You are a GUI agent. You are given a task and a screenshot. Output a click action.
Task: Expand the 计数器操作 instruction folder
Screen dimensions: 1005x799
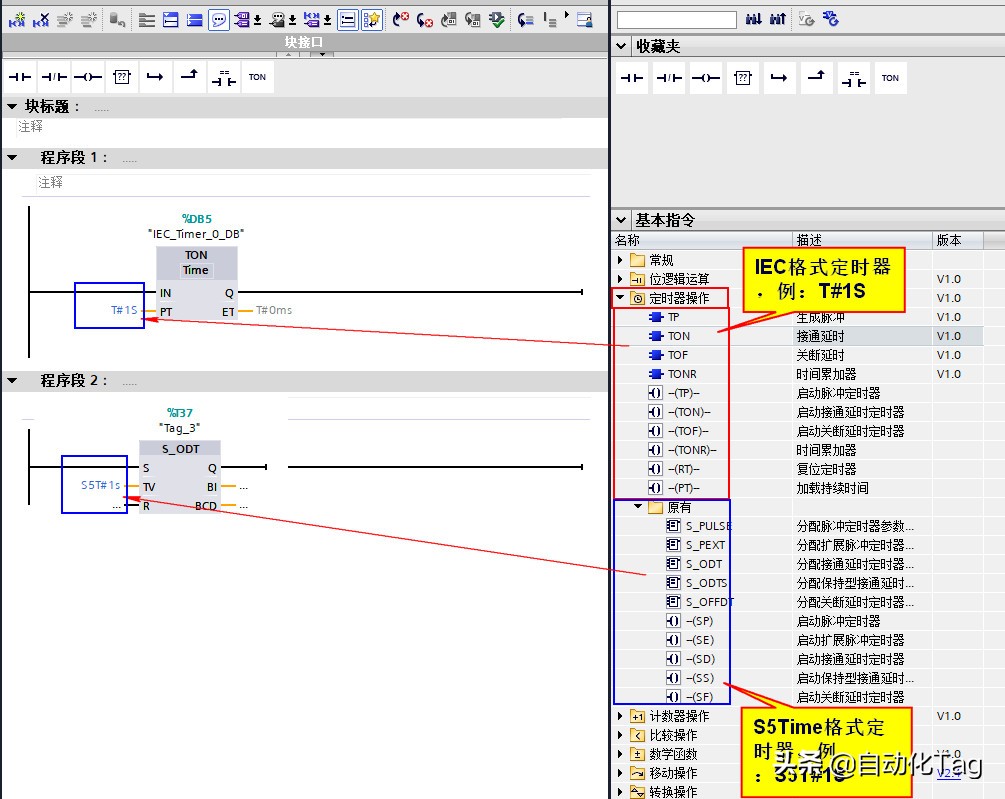621,716
